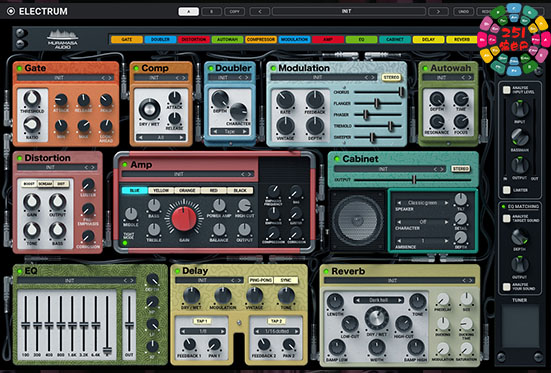Enable the Analyse Input Level checkbox

click(x=506, y=90)
